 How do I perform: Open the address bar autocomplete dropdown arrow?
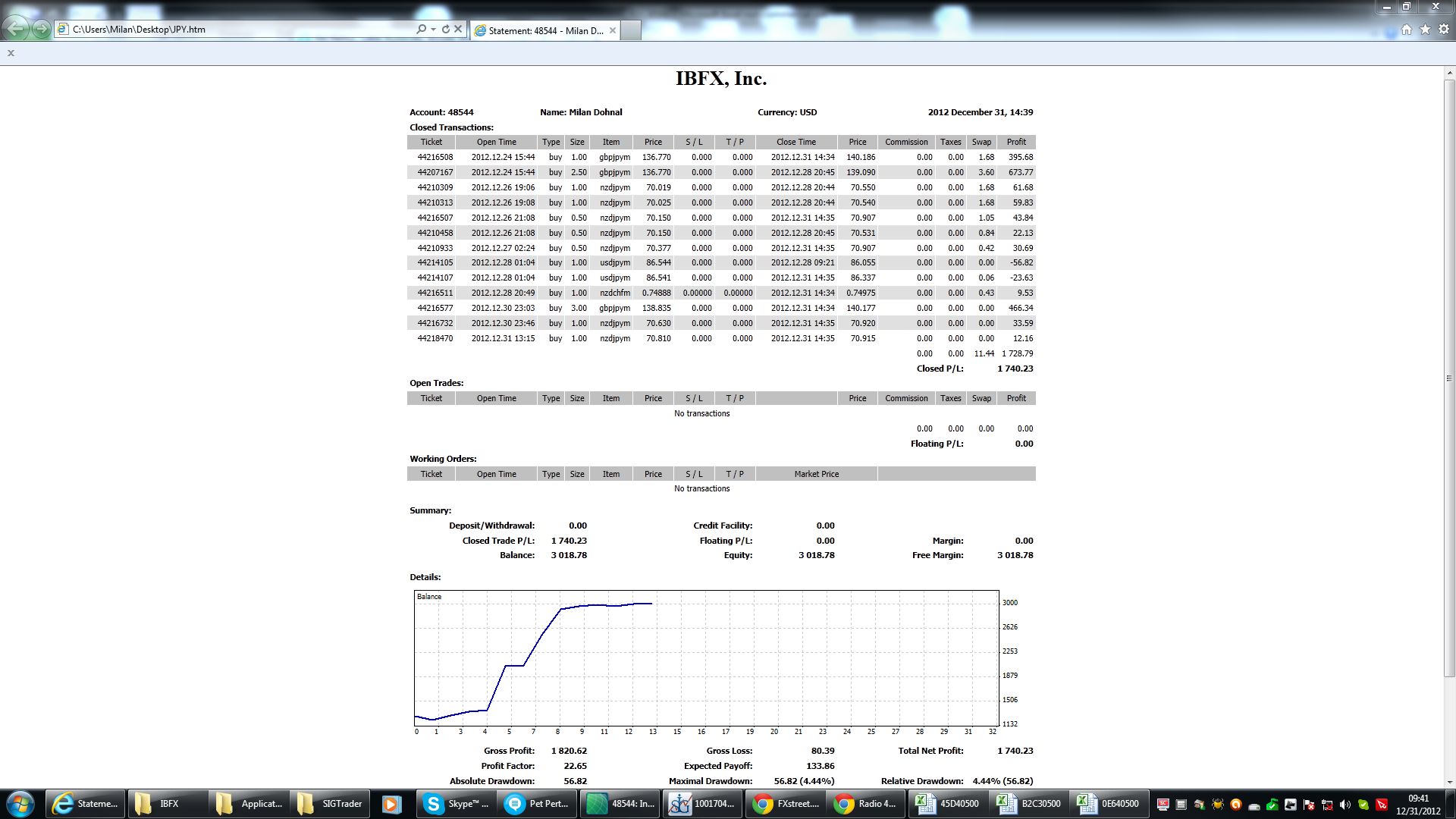(433, 30)
